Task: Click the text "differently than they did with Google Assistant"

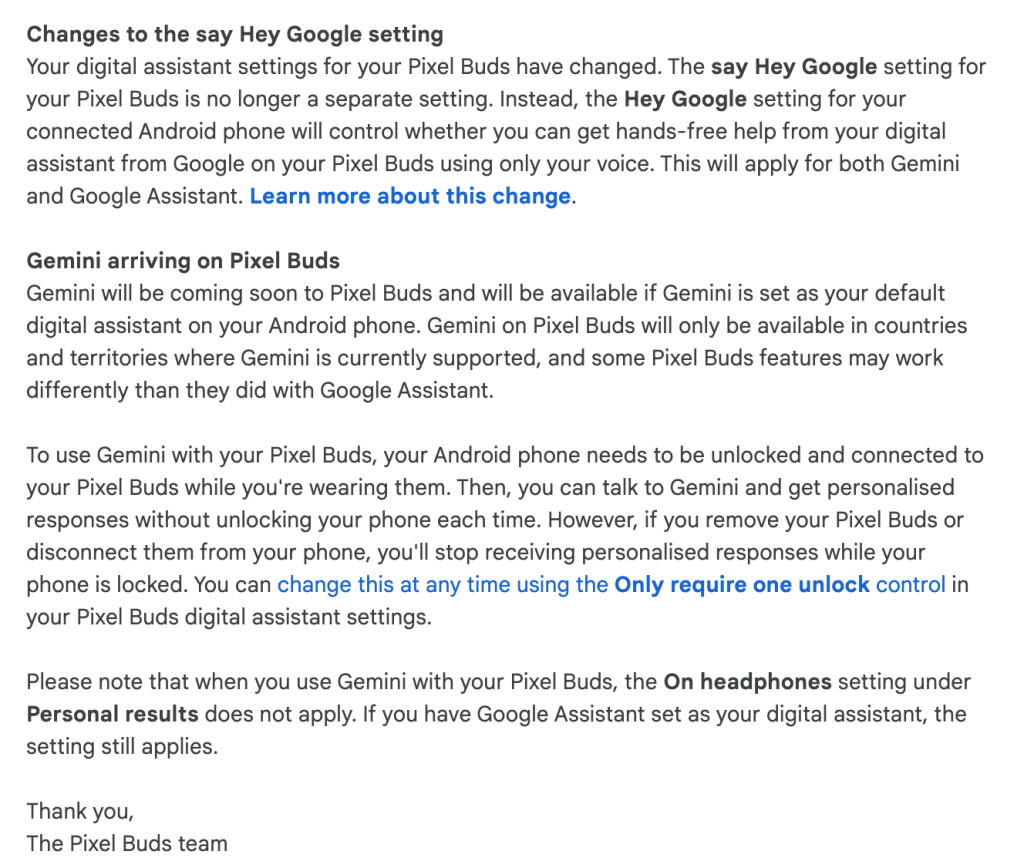Action: click(x=259, y=390)
